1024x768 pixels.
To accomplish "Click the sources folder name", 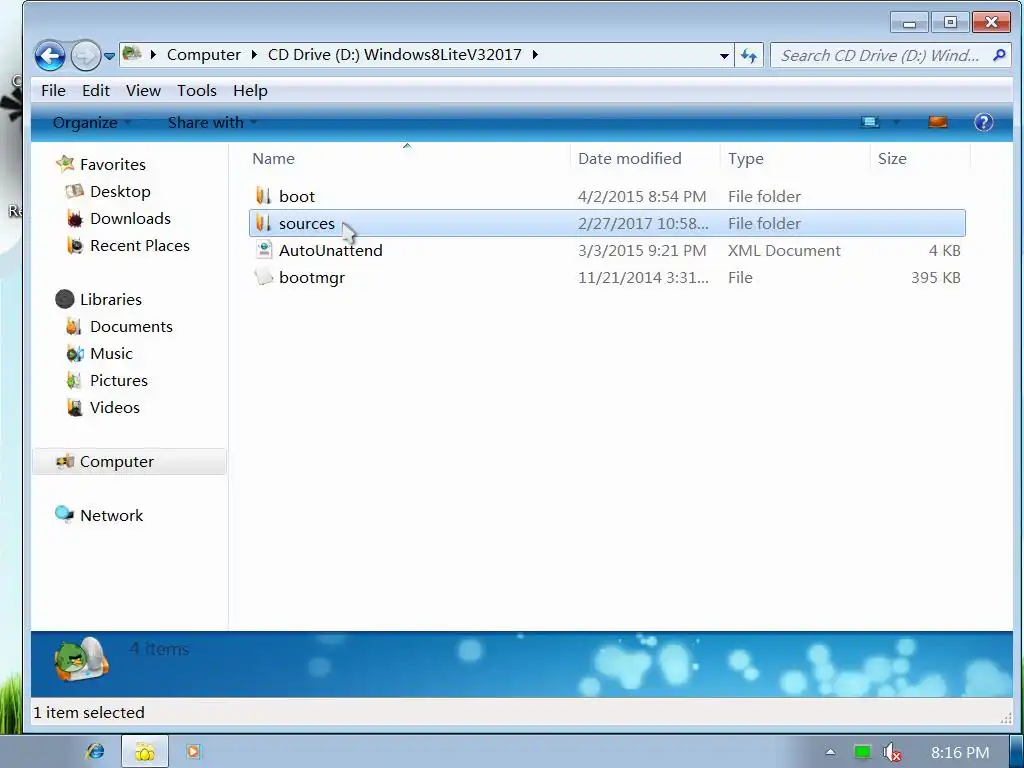I will coord(306,224).
